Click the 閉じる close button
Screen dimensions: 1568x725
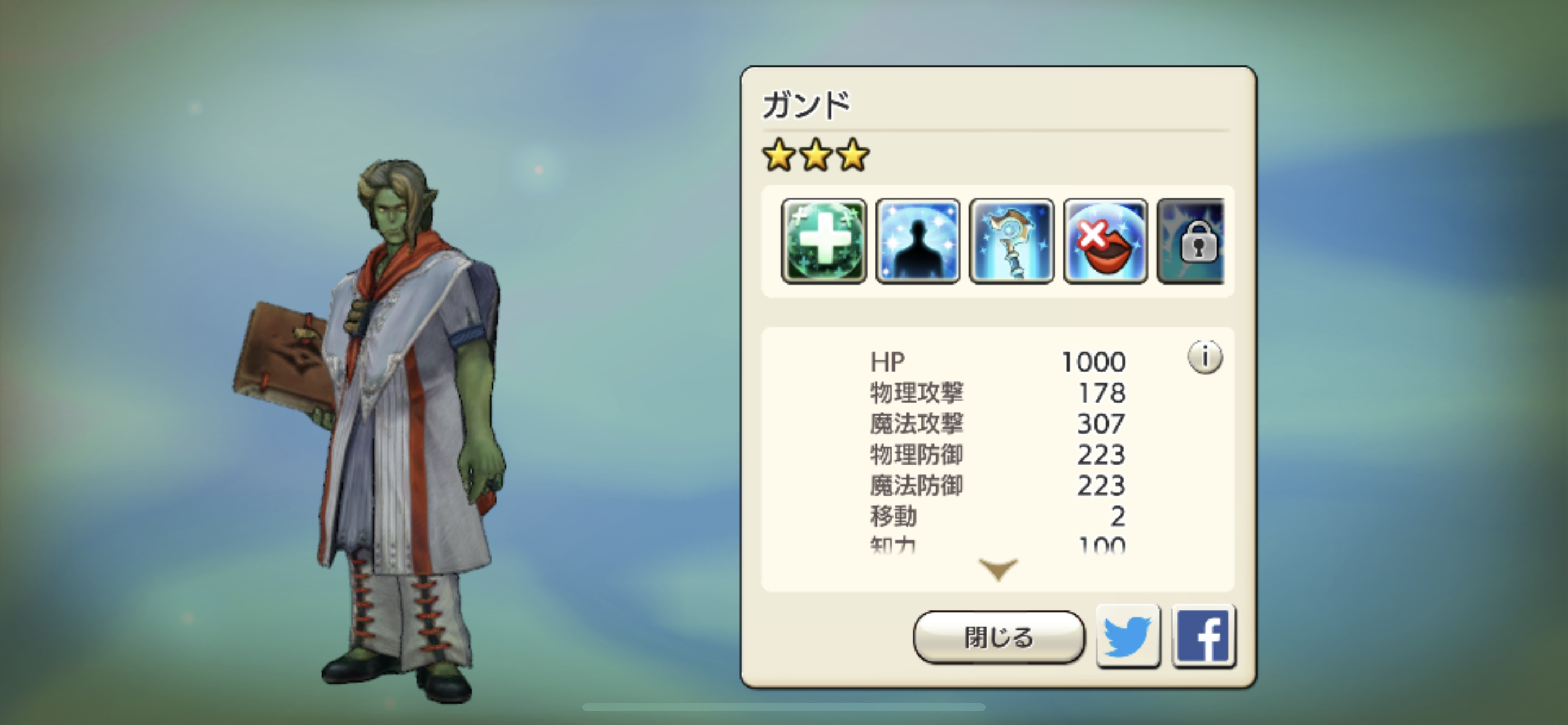point(999,637)
